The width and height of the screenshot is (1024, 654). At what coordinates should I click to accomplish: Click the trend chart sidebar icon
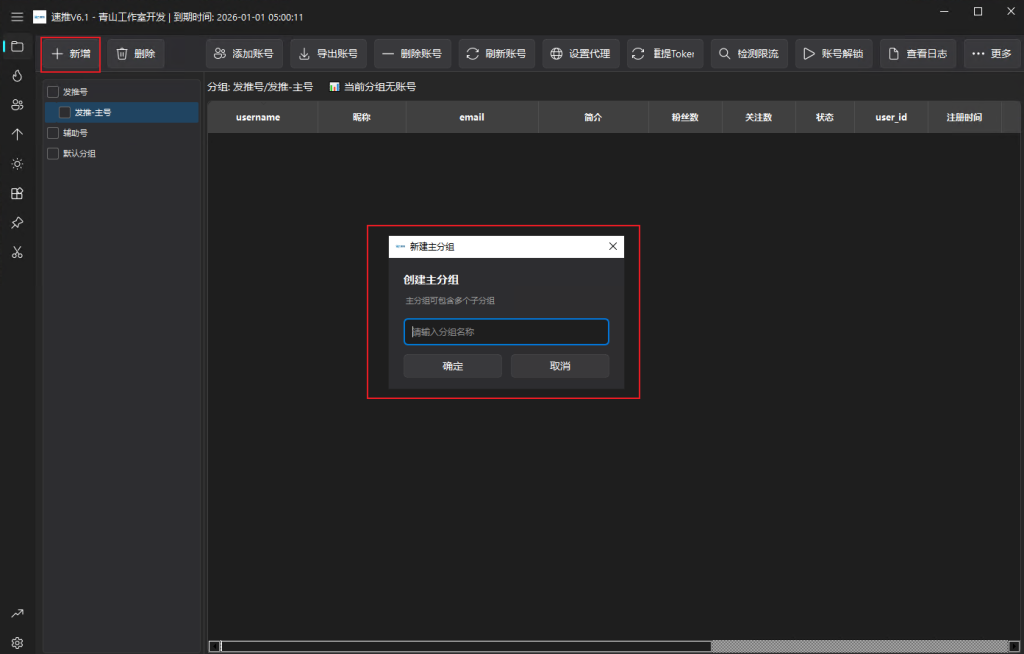17,613
